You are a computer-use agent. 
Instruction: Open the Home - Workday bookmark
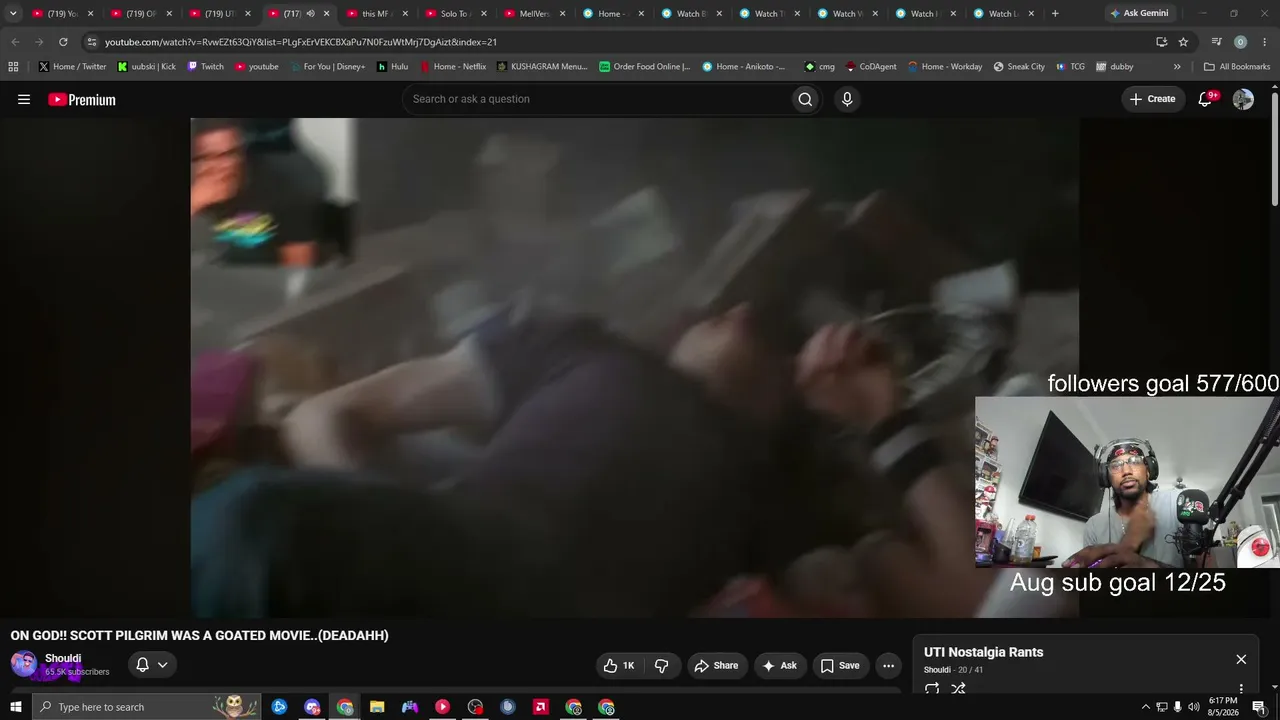pyautogui.click(x=945, y=67)
